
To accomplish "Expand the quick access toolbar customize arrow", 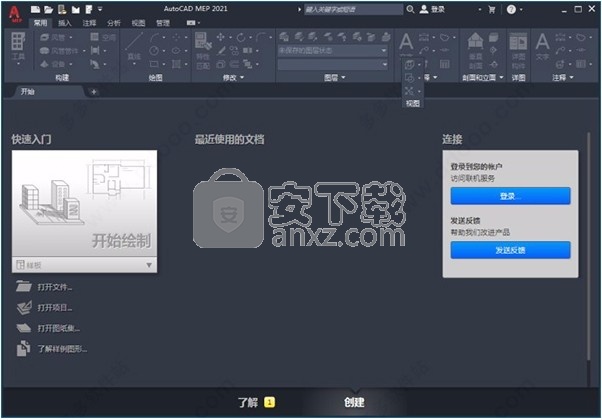I will [x=100, y=9].
